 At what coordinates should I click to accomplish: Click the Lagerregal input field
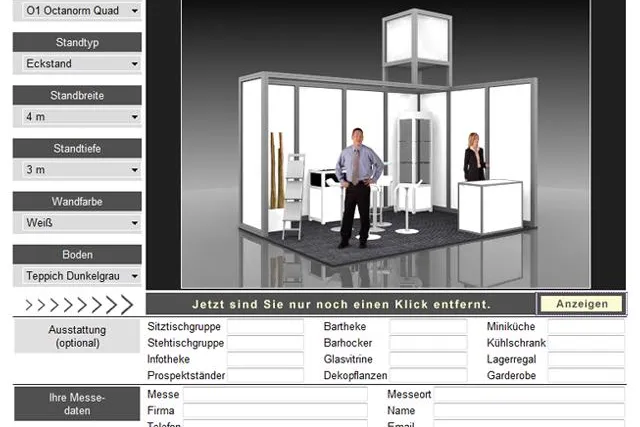click(x=586, y=359)
